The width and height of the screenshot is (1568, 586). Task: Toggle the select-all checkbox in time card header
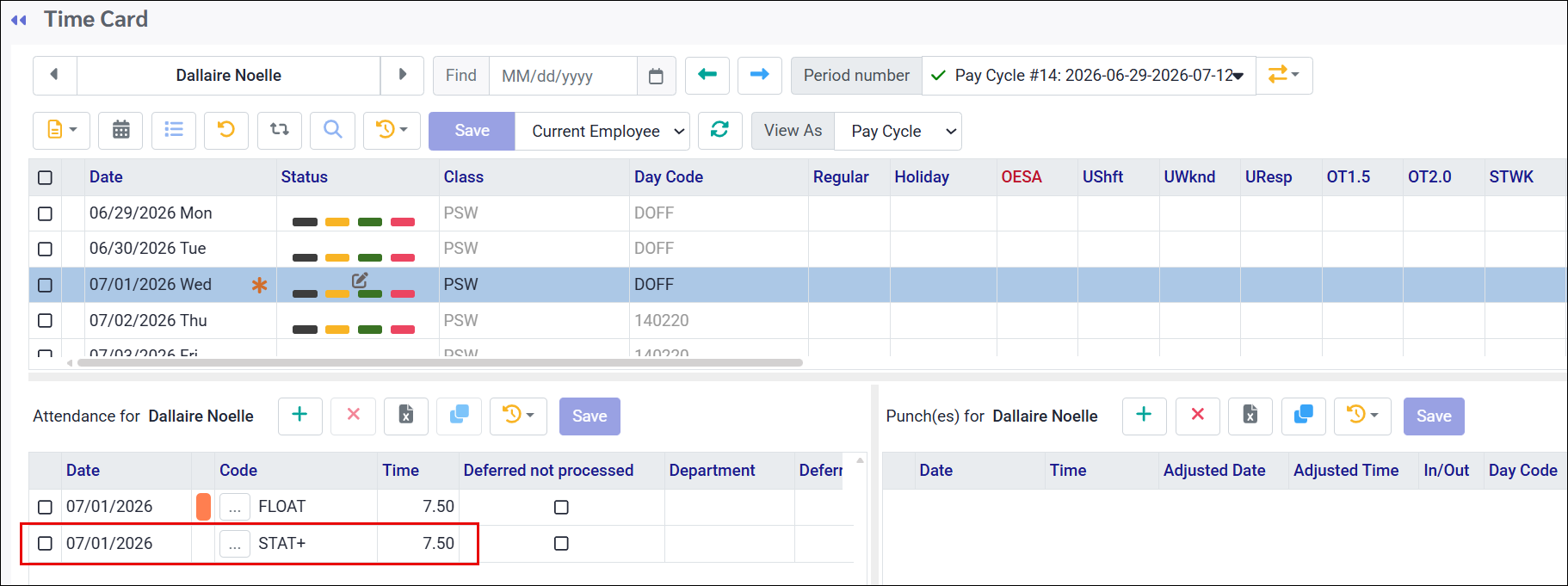[x=46, y=177]
